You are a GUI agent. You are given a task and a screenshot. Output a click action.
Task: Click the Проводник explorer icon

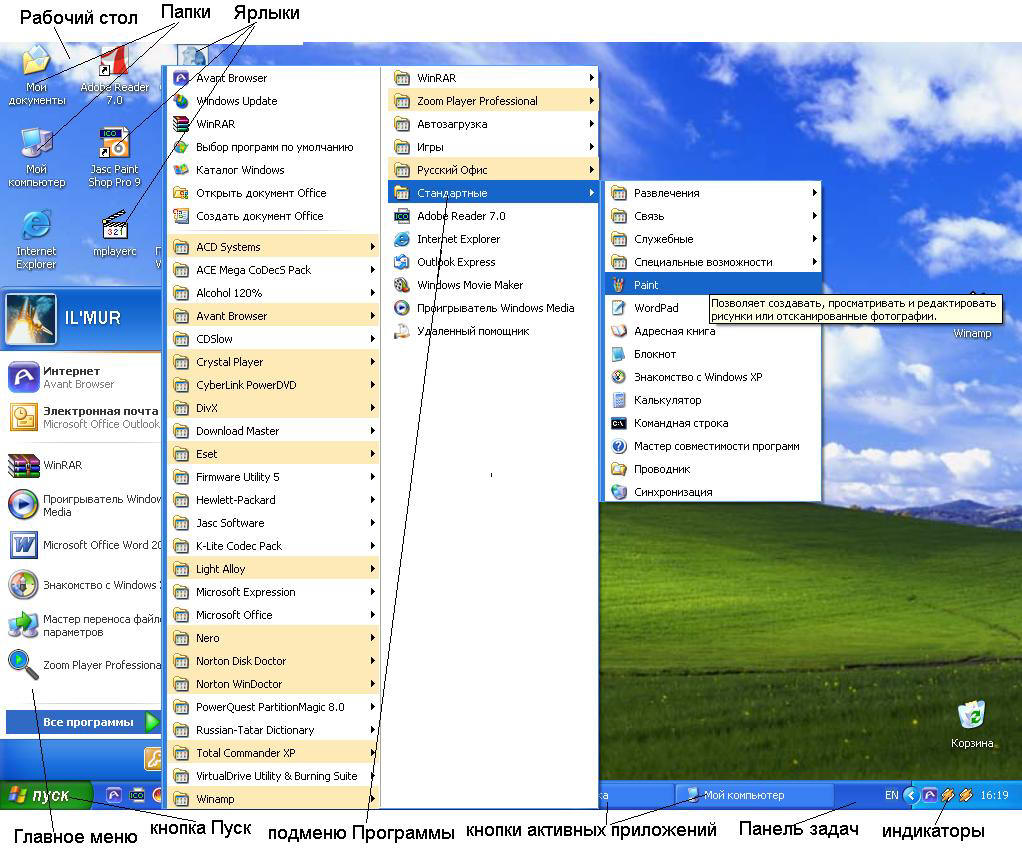coord(619,469)
